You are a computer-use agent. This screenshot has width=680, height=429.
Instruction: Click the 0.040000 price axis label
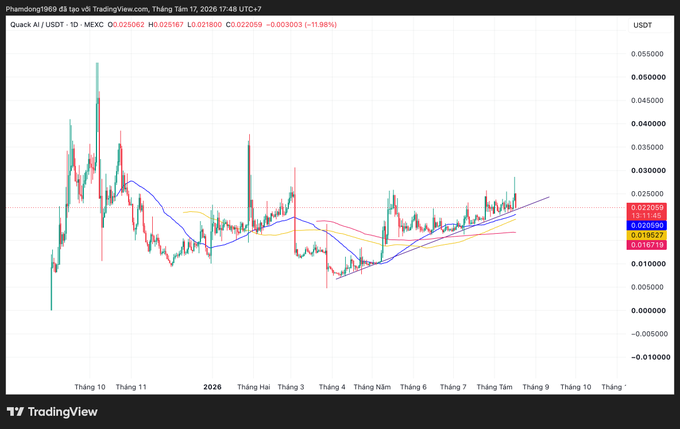648,124
